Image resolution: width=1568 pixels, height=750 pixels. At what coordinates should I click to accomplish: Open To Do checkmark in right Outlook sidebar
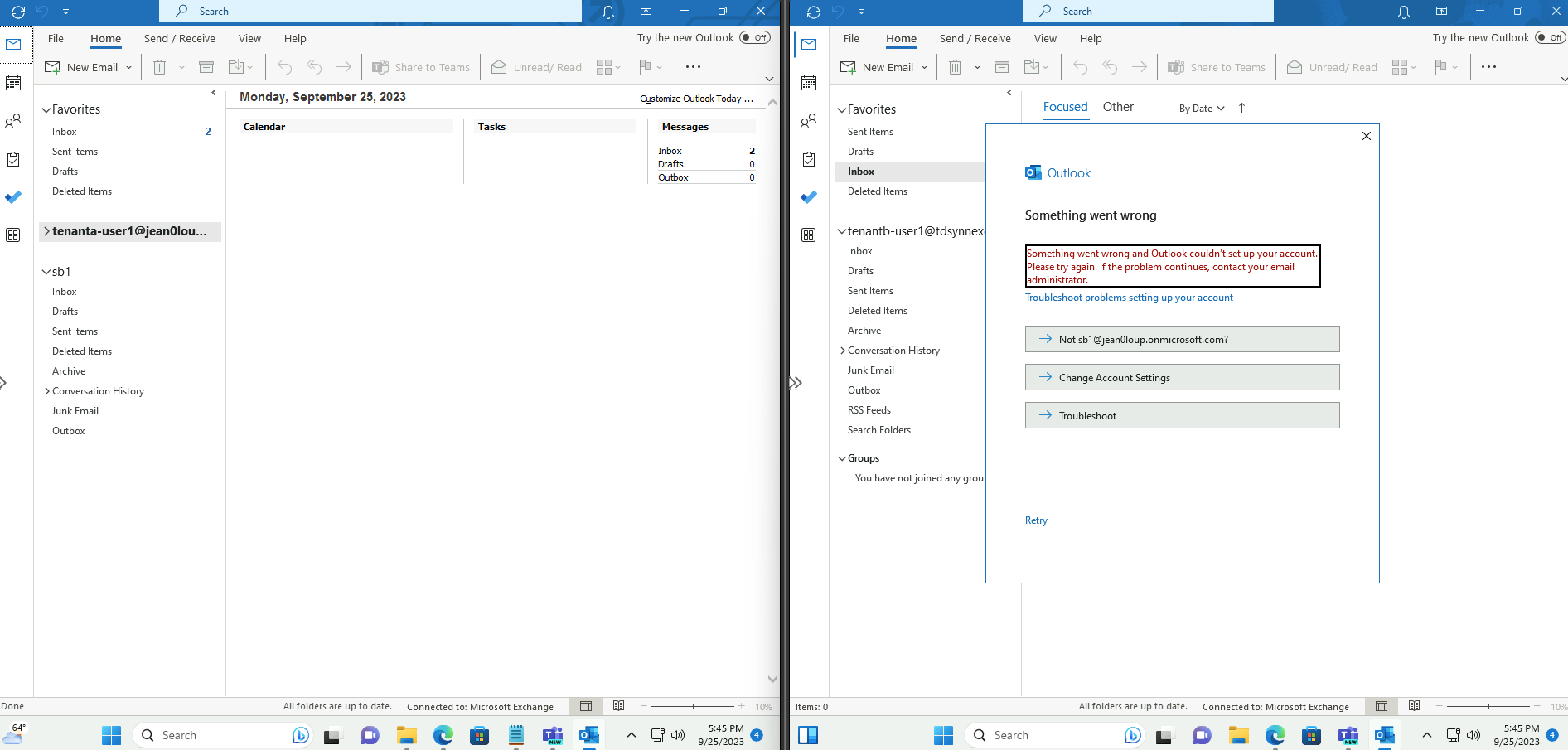(x=809, y=197)
